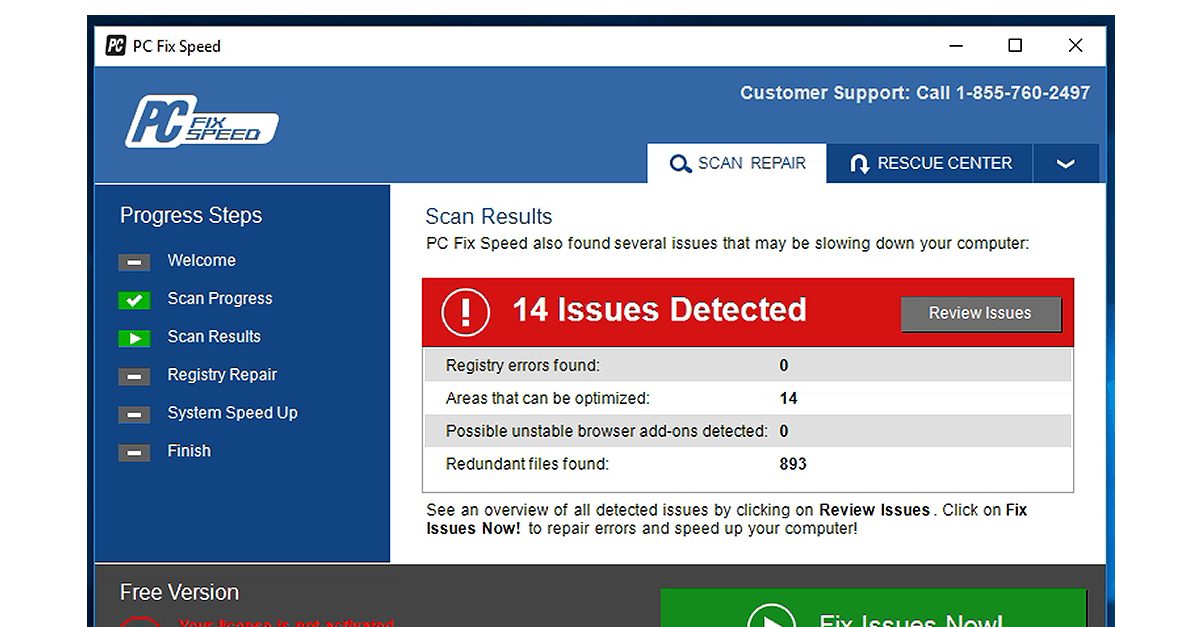Screen dimensions: 1200x627
Task: Open the Rescue Center tab
Action: (930, 163)
